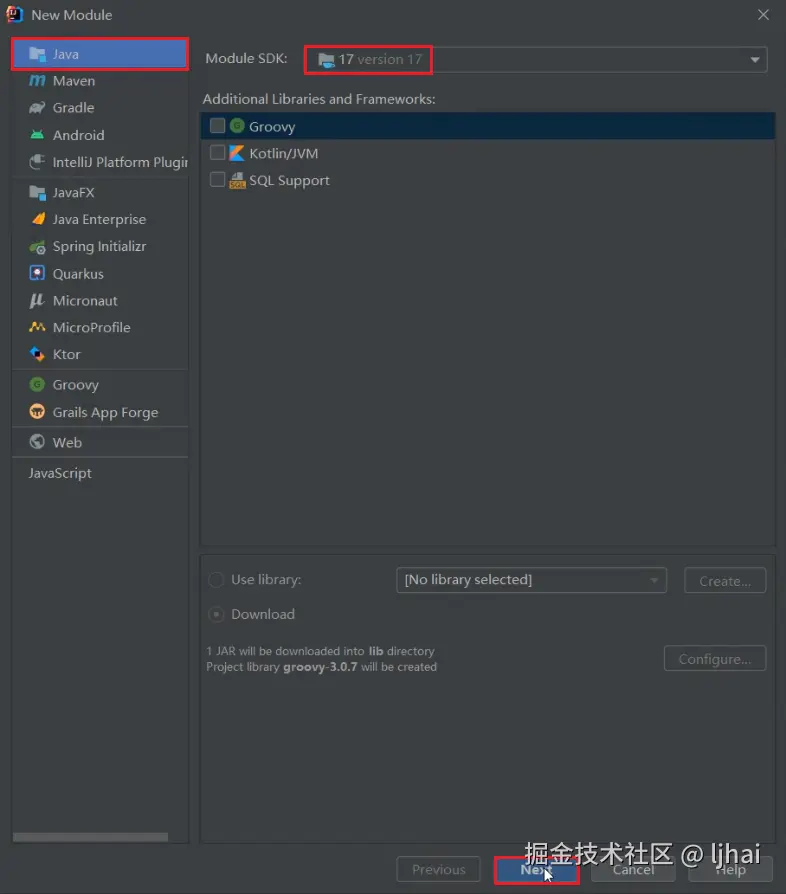This screenshot has height=894, width=786.
Task: Select the 'JavaFX' list entry
Action: pyautogui.click(x=100, y=193)
